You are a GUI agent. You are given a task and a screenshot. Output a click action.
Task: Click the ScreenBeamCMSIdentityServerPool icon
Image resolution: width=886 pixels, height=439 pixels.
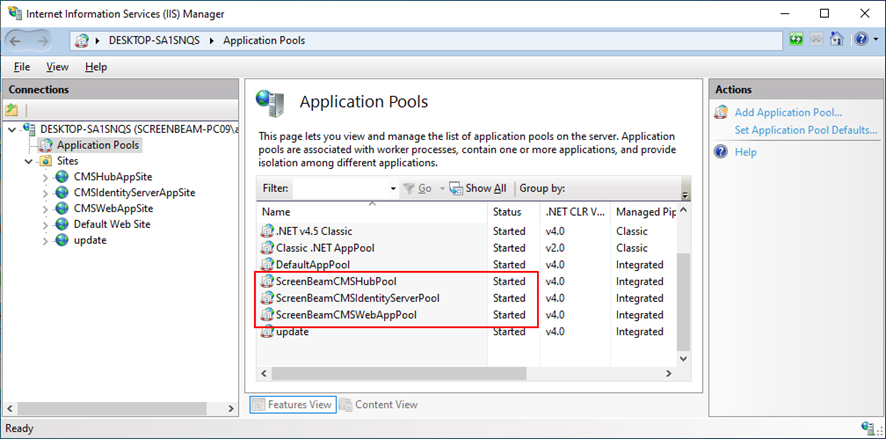tap(267, 298)
